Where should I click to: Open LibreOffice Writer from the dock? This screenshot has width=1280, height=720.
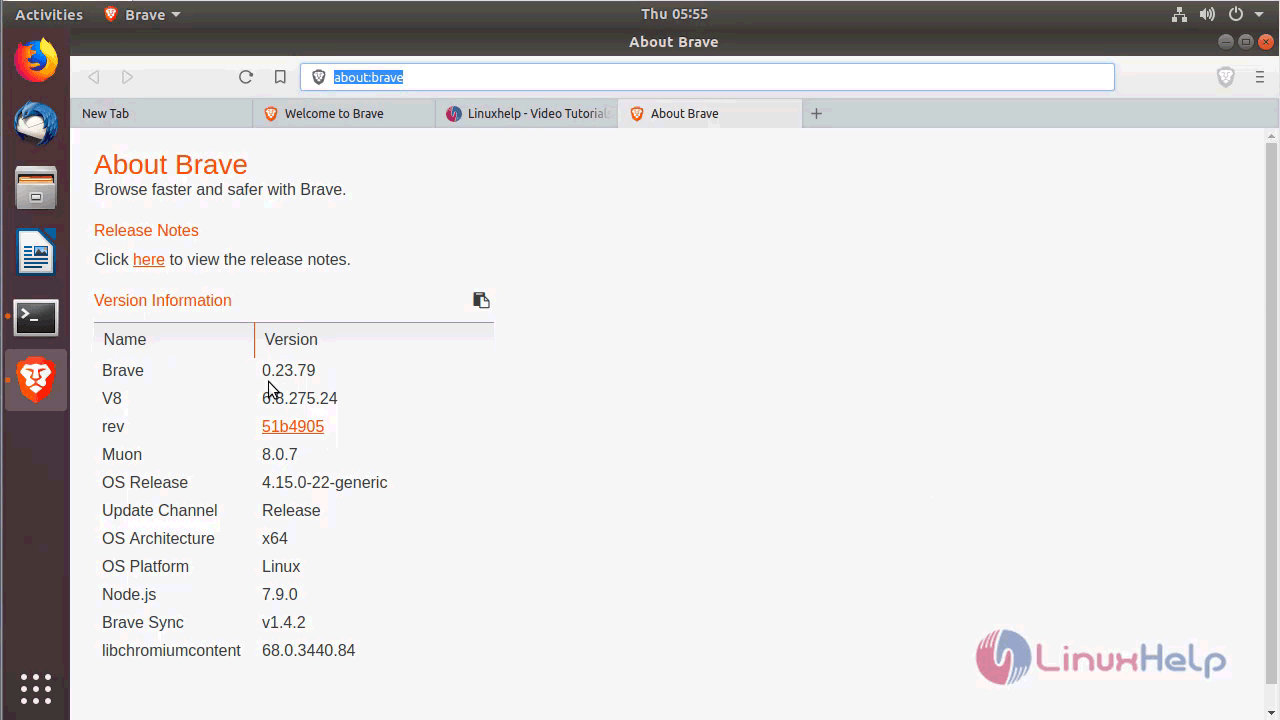tap(36, 252)
